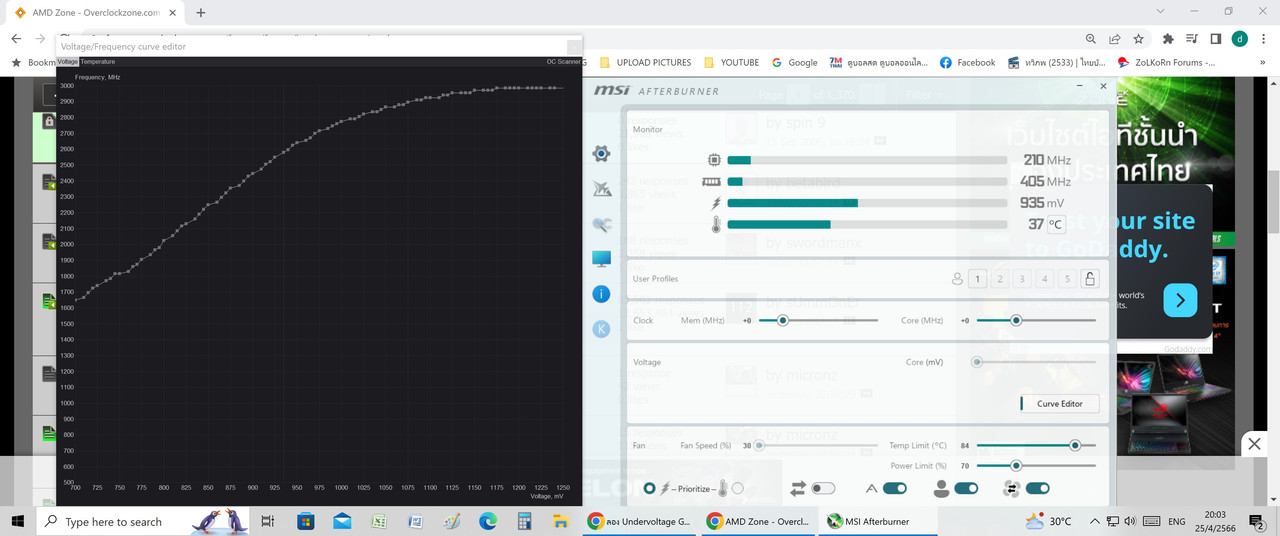
Task: Click the user profile person icon
Action: click(957, 279)
